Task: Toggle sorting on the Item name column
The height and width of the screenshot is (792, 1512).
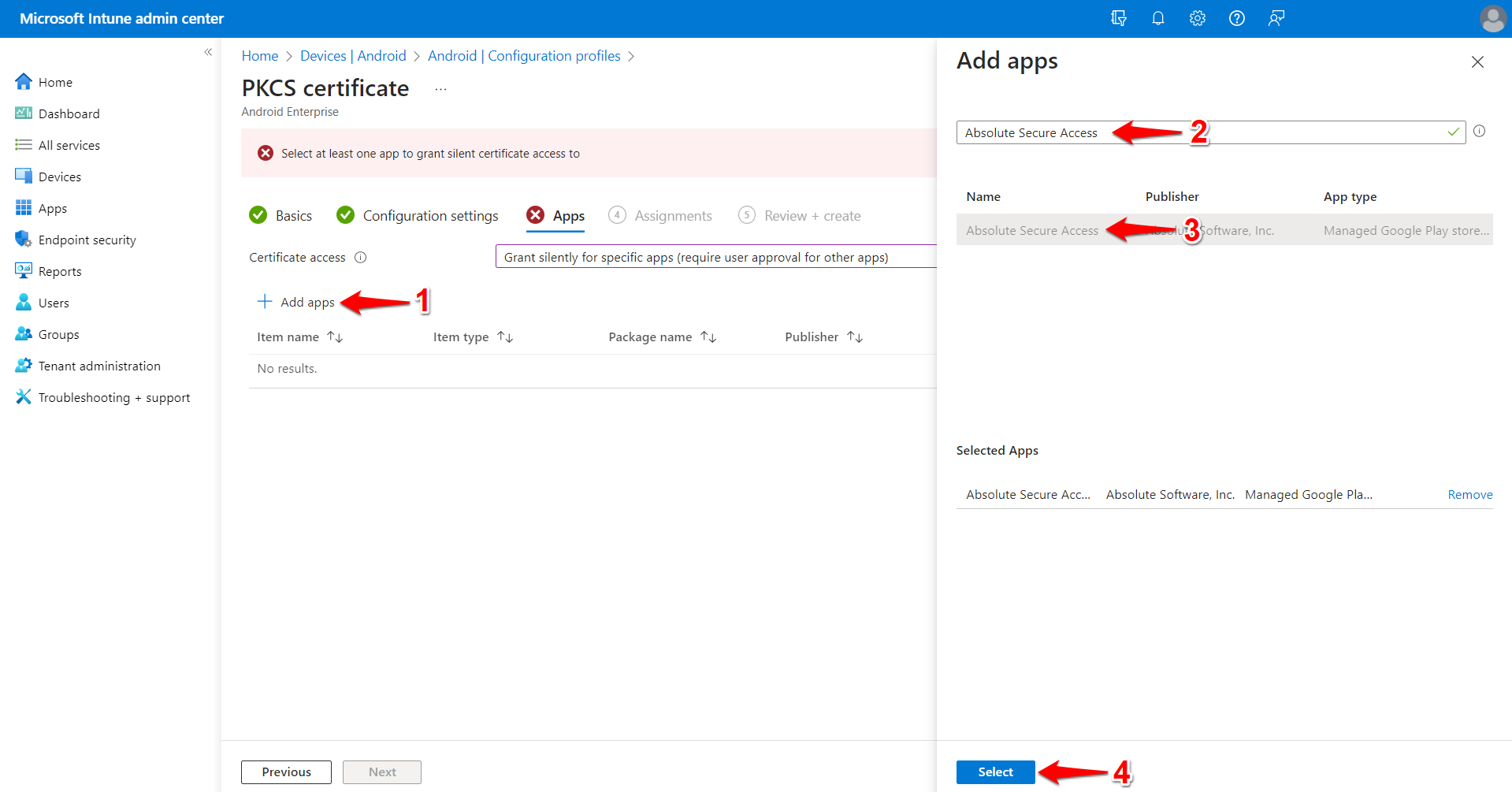Action: (x=335, y=337)
